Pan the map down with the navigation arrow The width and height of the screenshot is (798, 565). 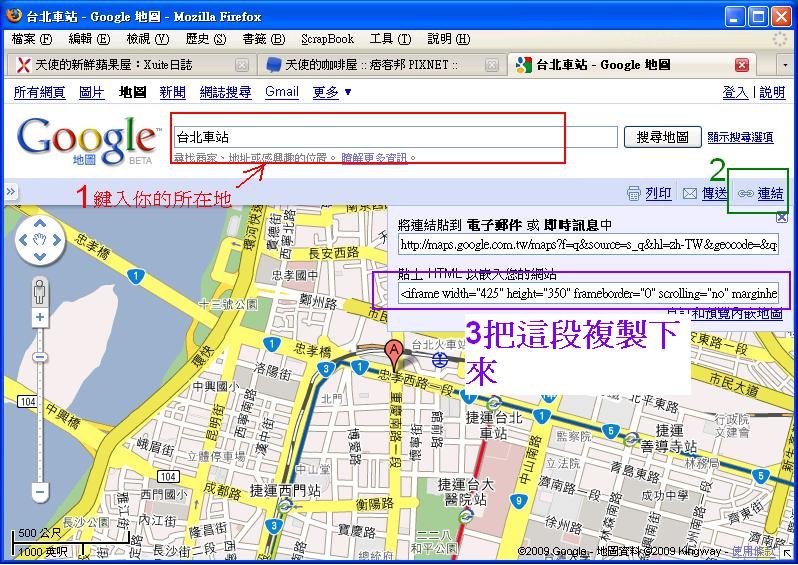[40, 256]
